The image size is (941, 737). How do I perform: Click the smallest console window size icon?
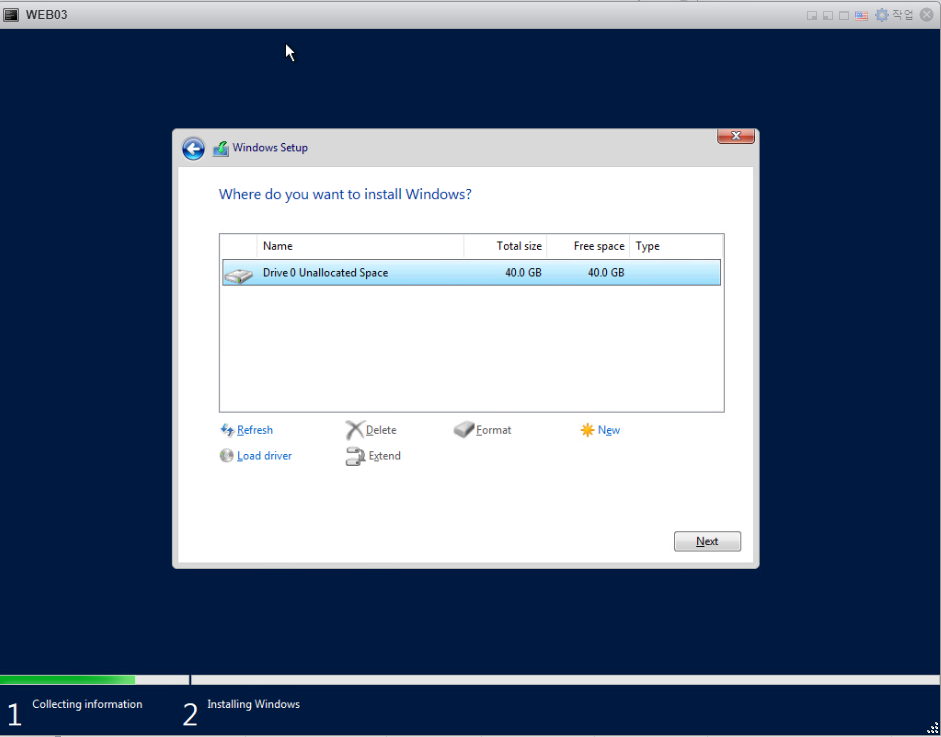tap(812, 16)
